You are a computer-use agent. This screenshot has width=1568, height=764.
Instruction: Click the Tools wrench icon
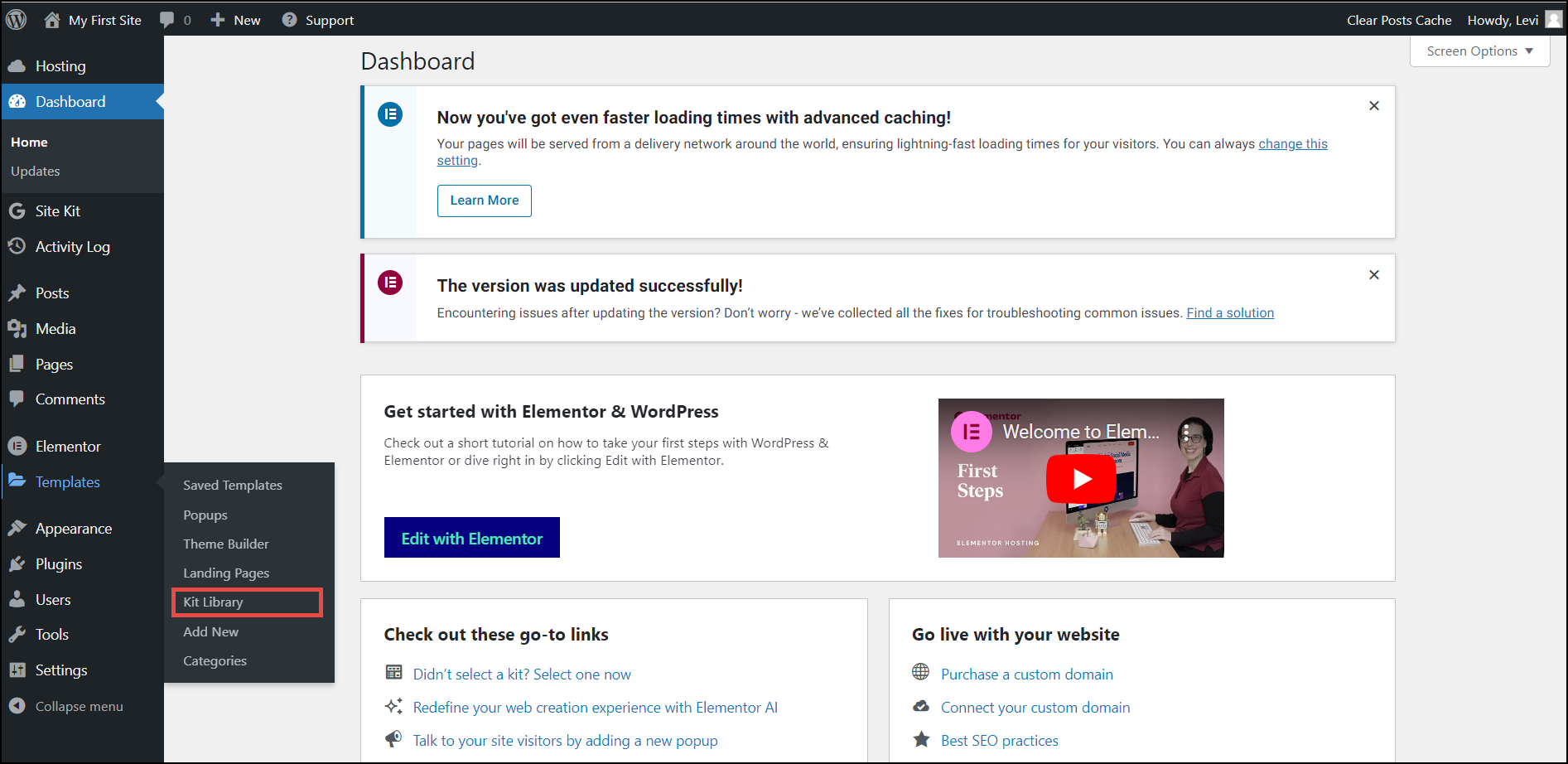pyautogui.click(x=17, y=635)
